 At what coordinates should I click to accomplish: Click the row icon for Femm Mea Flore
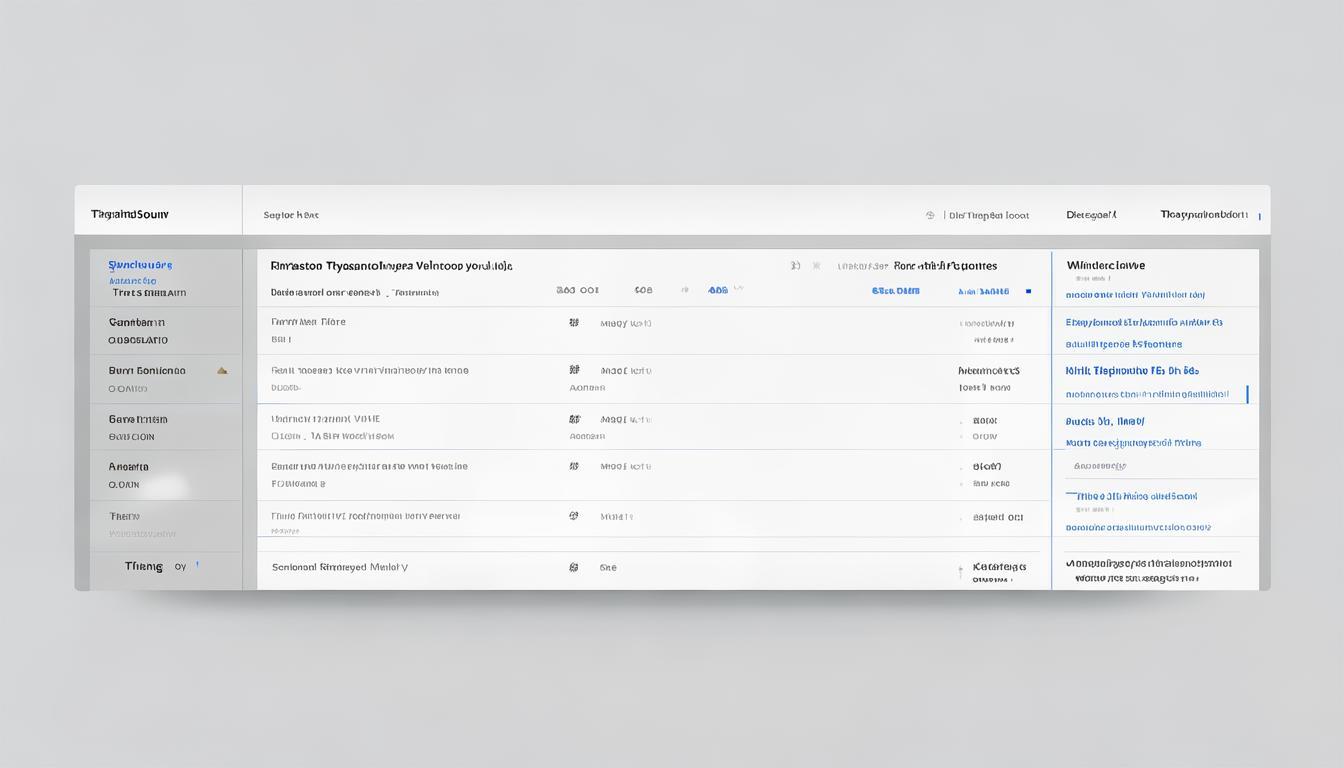574,323
